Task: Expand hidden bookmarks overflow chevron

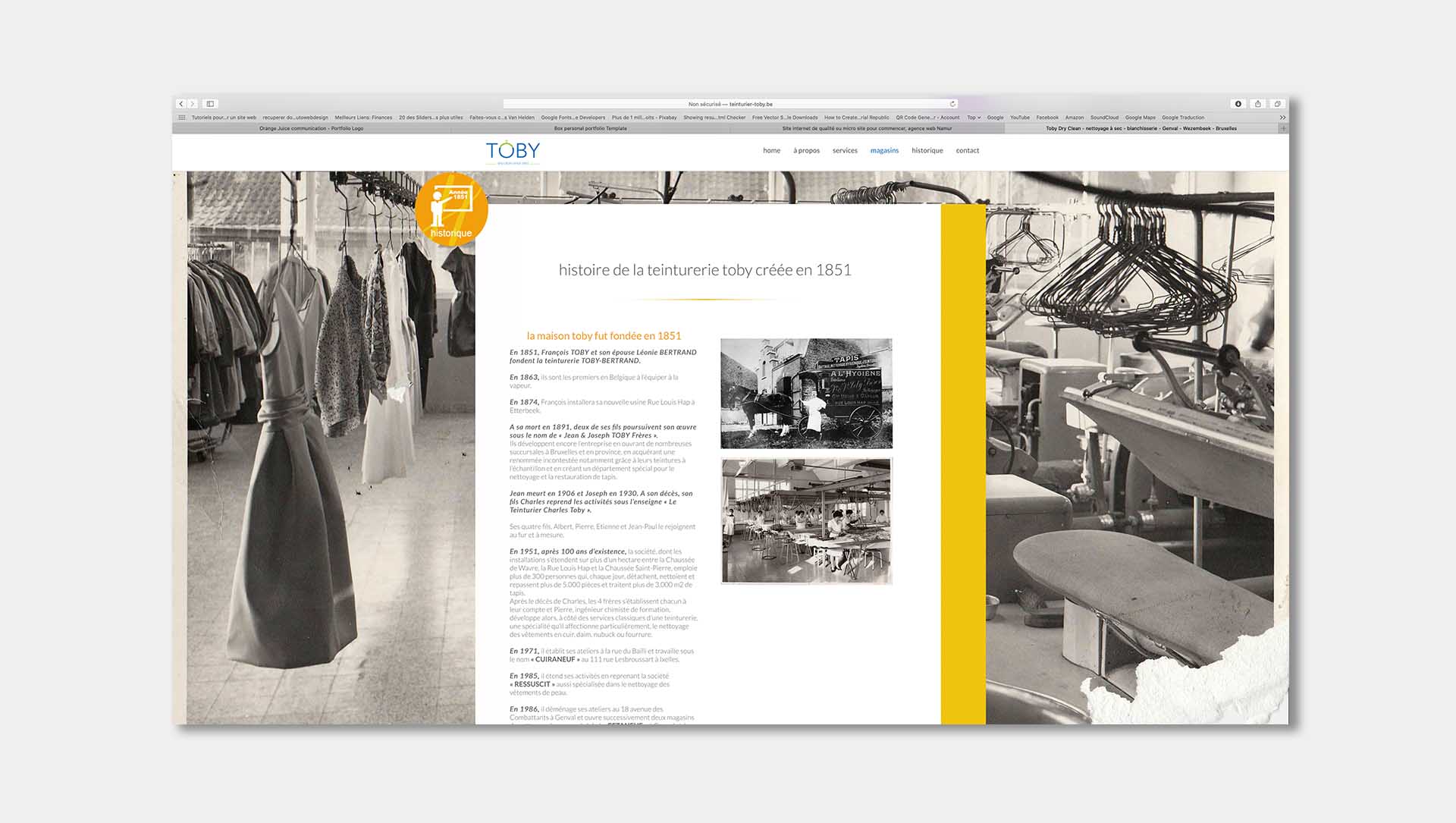Action: 1282,118
